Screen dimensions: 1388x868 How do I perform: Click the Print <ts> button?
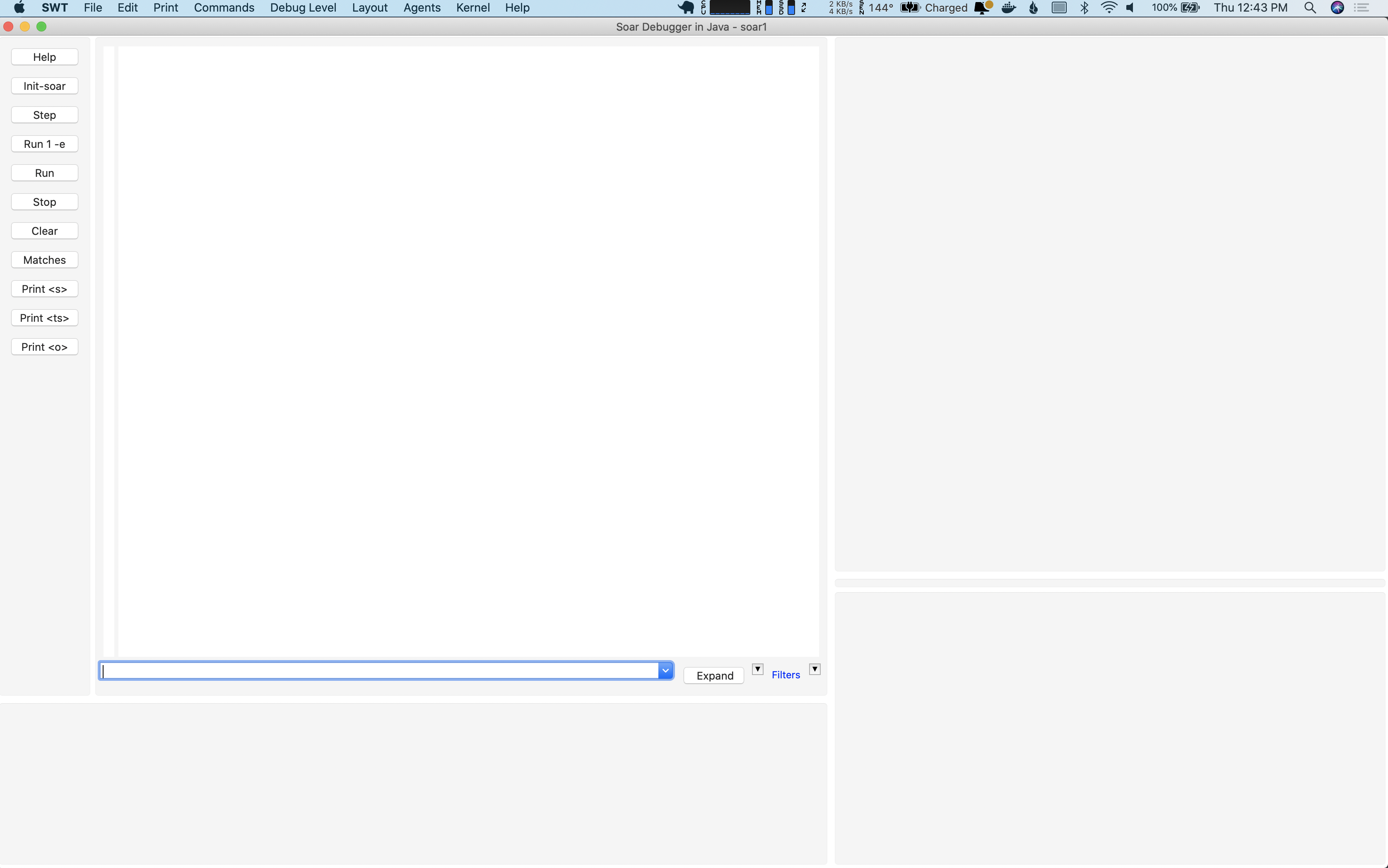click(x=44, y=318)
